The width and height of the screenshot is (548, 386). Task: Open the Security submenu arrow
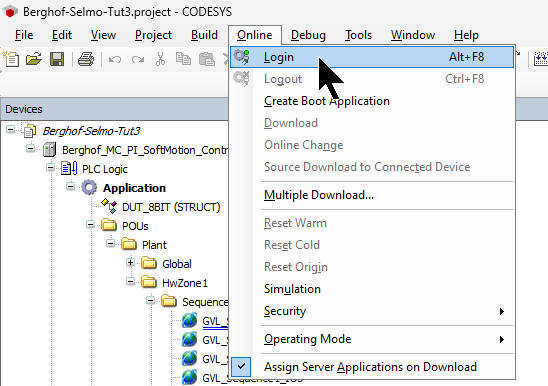(502, 311)
